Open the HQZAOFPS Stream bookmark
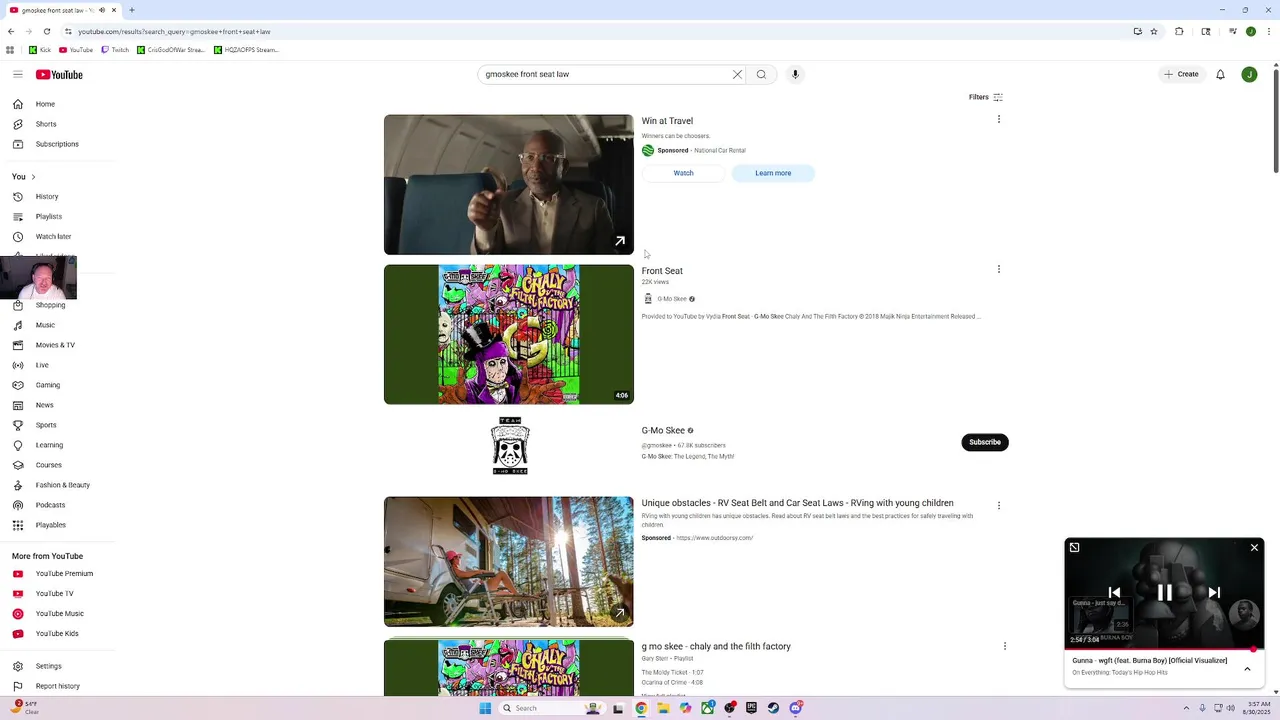1280x720 pixels. [246, 50]
